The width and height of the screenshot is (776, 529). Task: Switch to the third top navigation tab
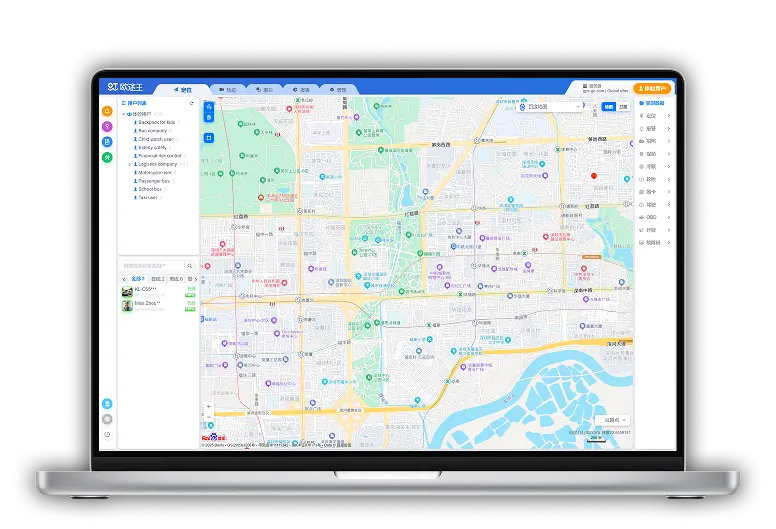pos(264,90)
